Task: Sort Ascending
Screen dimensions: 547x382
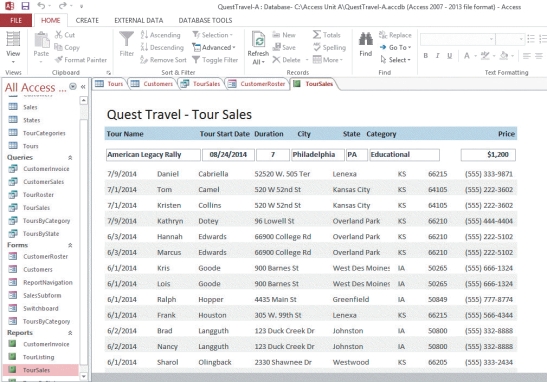Action: pyautogui.click(x=160, y=35)
